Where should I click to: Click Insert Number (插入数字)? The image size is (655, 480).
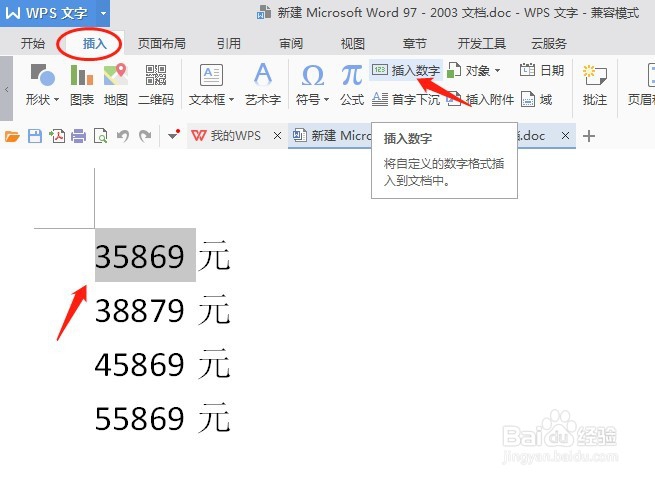coord(406,70)
